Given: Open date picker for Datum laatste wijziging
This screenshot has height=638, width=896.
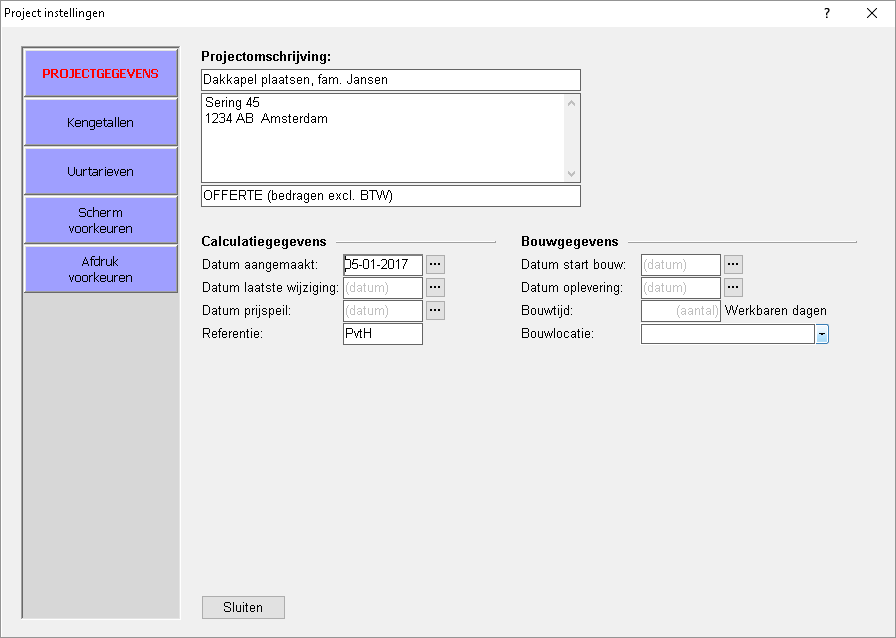Looking at the screenshot, I should (x=435, y=288).
